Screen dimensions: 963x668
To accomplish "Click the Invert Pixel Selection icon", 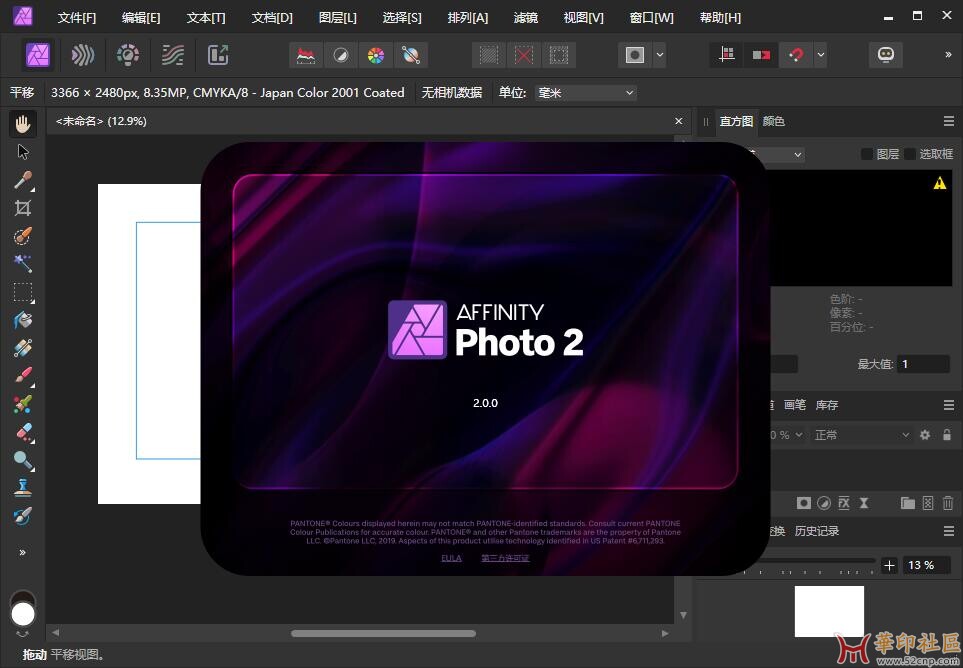I will (x=558, y=55).
